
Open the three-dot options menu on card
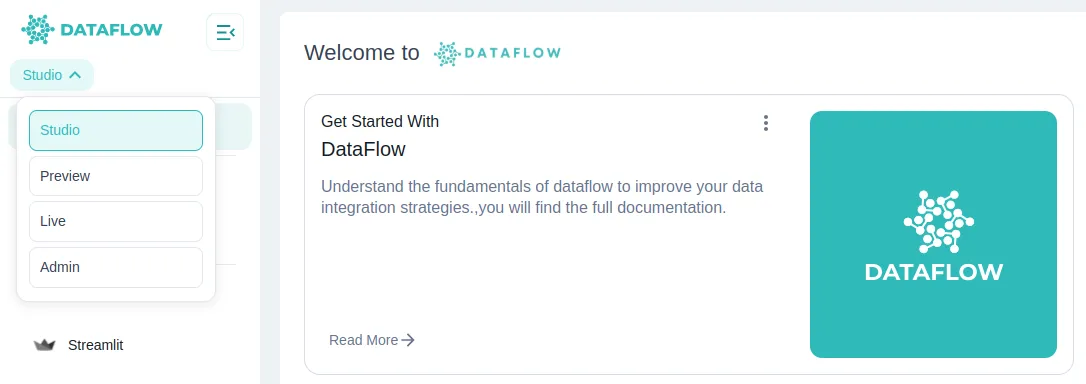coord(765,123)
